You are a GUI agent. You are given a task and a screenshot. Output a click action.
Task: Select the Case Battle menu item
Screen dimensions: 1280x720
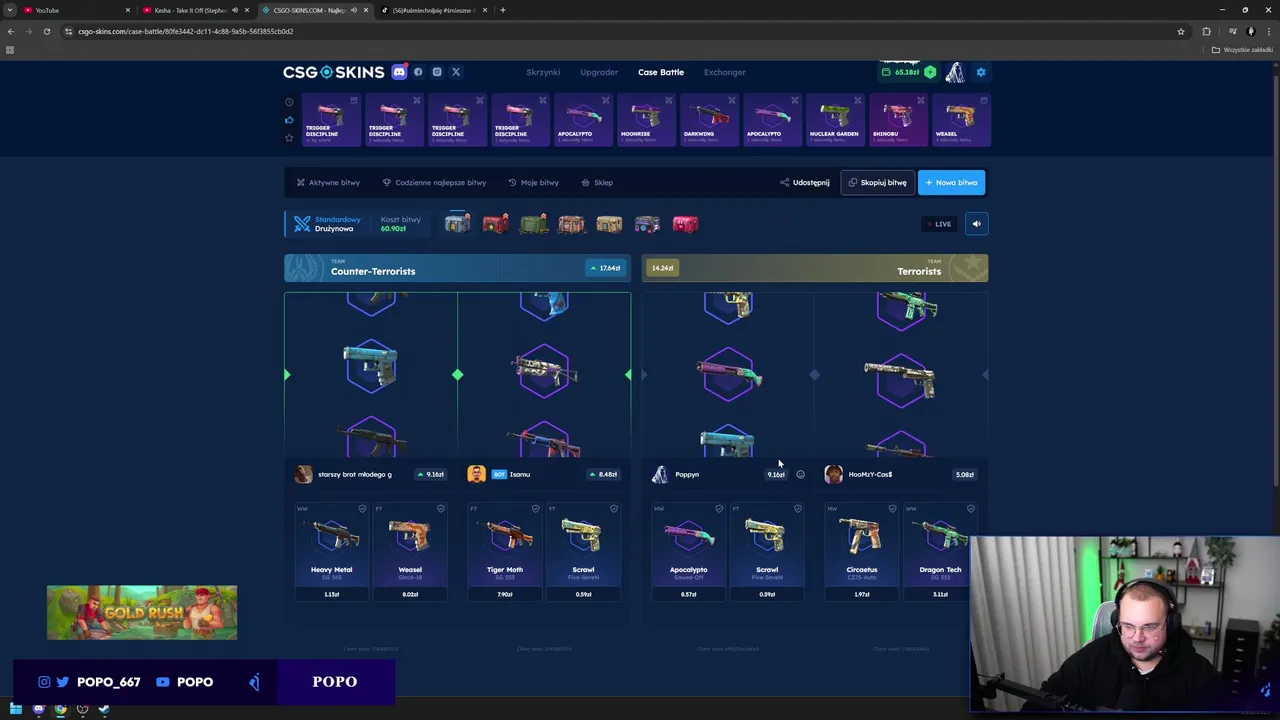(661, 72)
